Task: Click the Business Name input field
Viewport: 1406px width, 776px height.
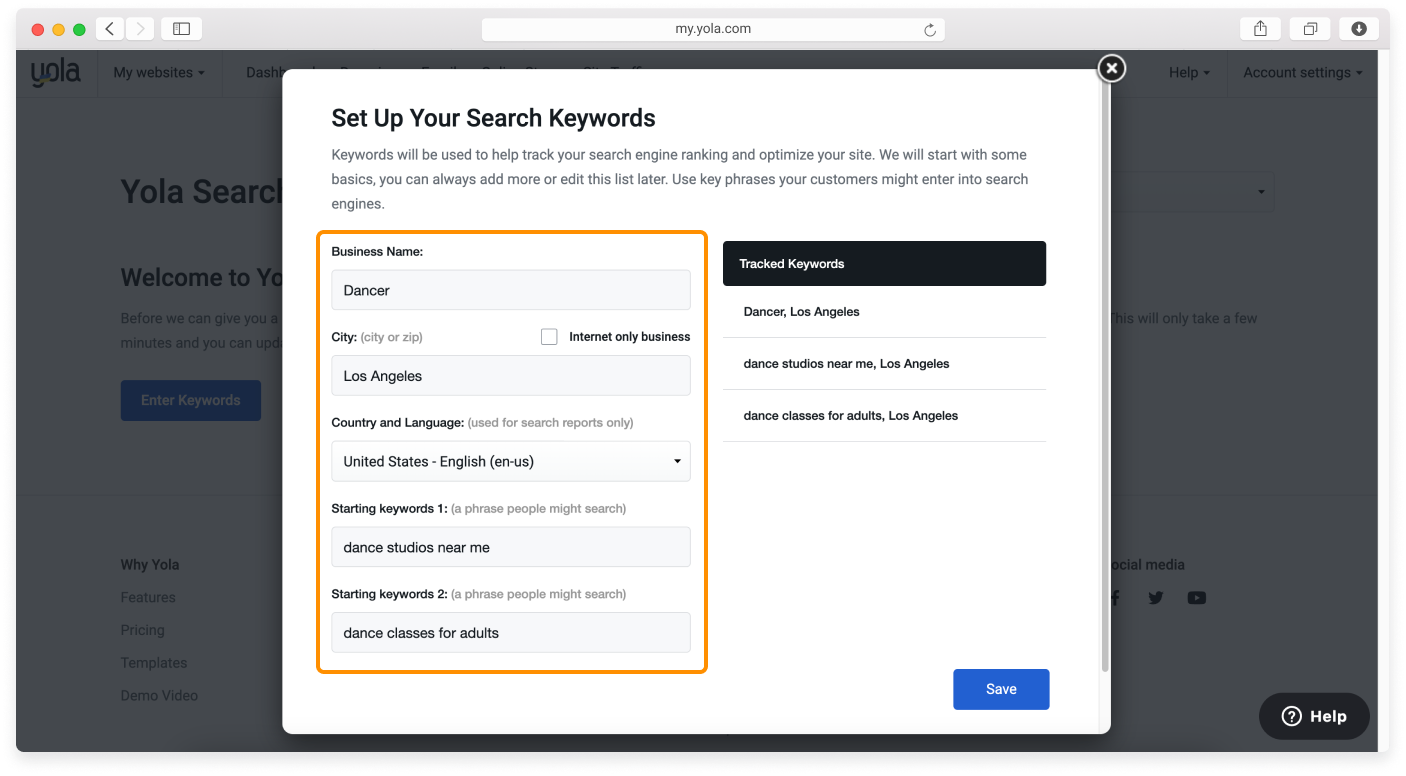Action: pos(510,290)
